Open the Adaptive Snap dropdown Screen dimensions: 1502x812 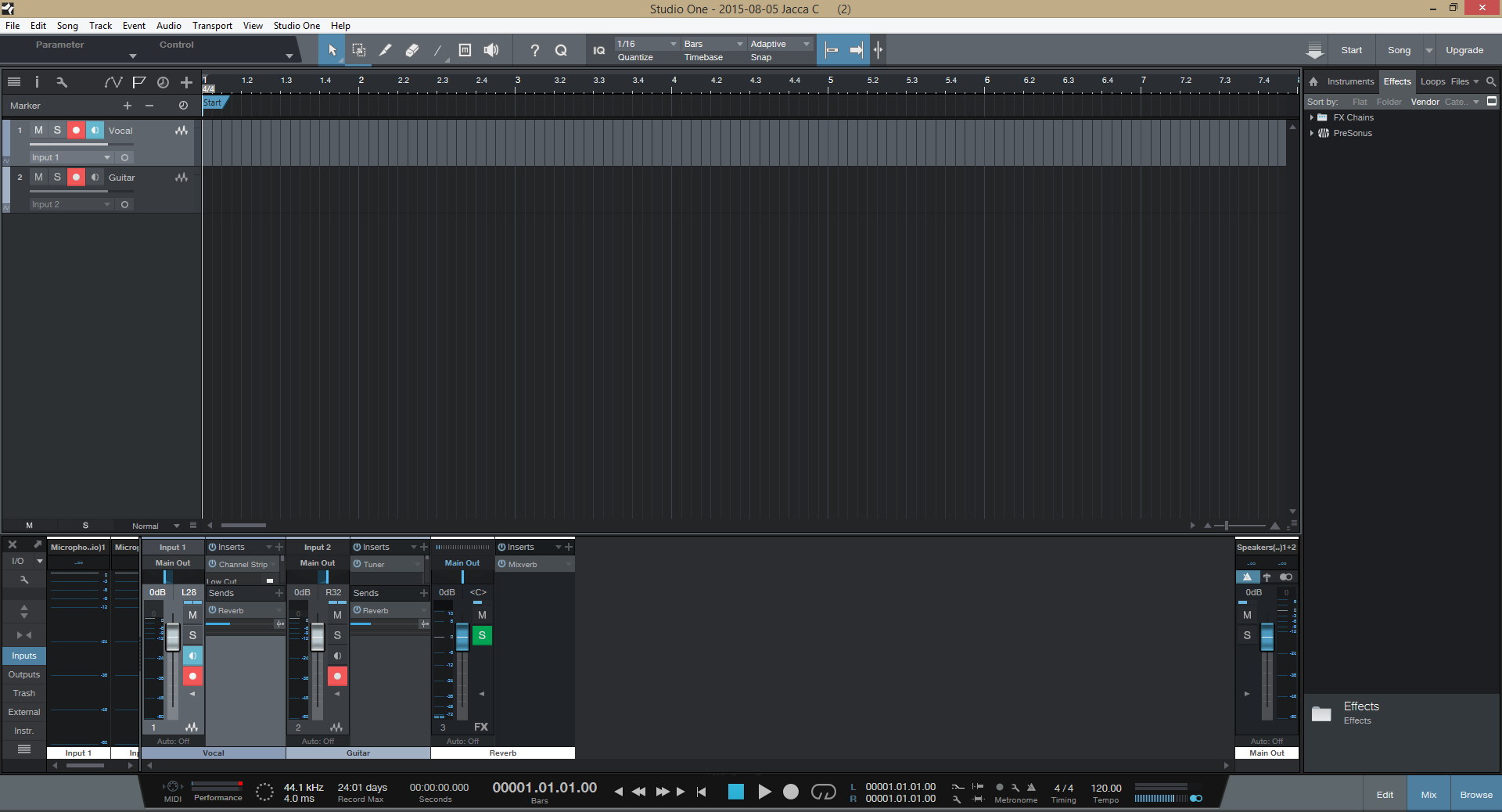click(780, 44)
